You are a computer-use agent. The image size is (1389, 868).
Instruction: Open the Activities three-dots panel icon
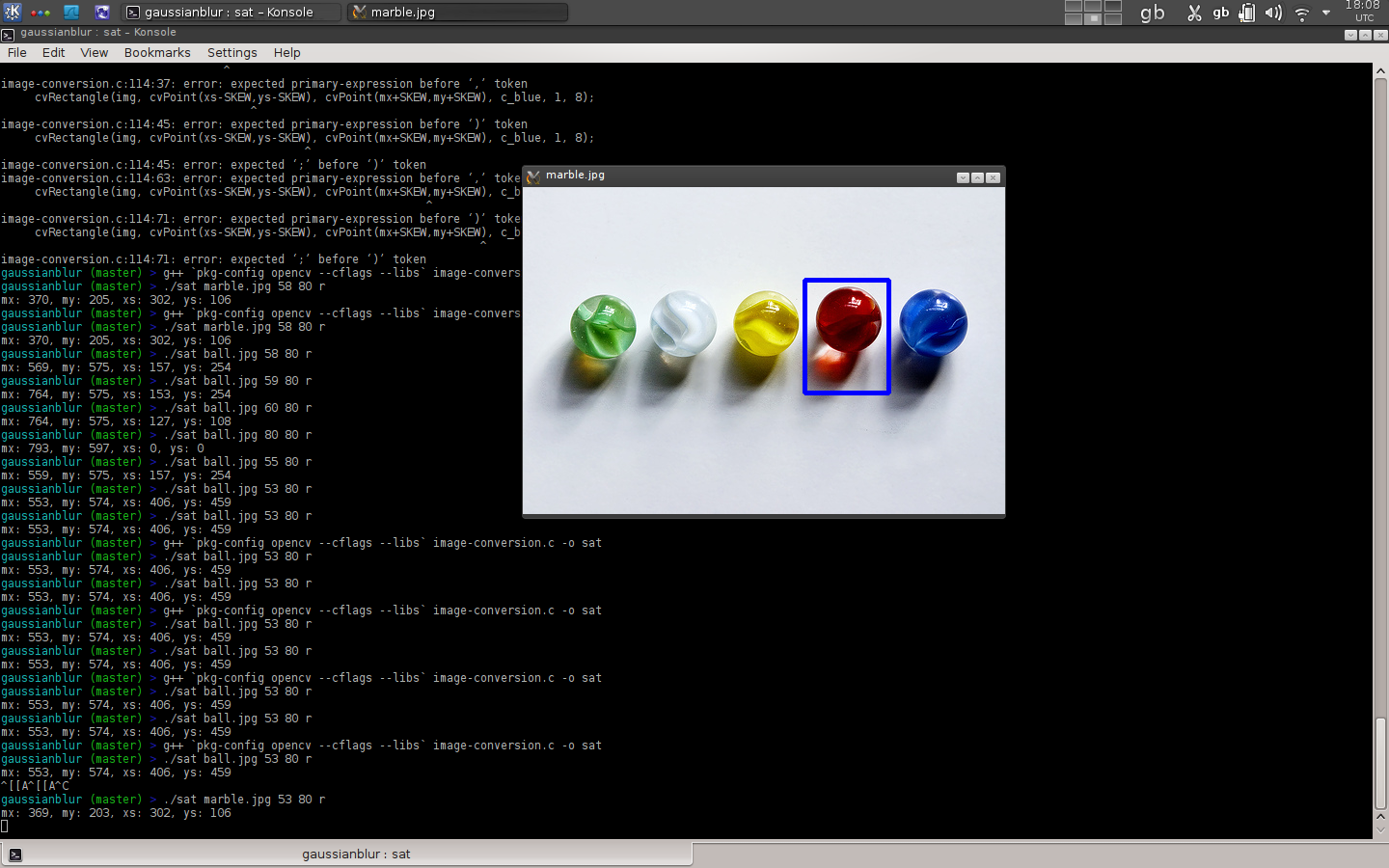coord(41,13)
